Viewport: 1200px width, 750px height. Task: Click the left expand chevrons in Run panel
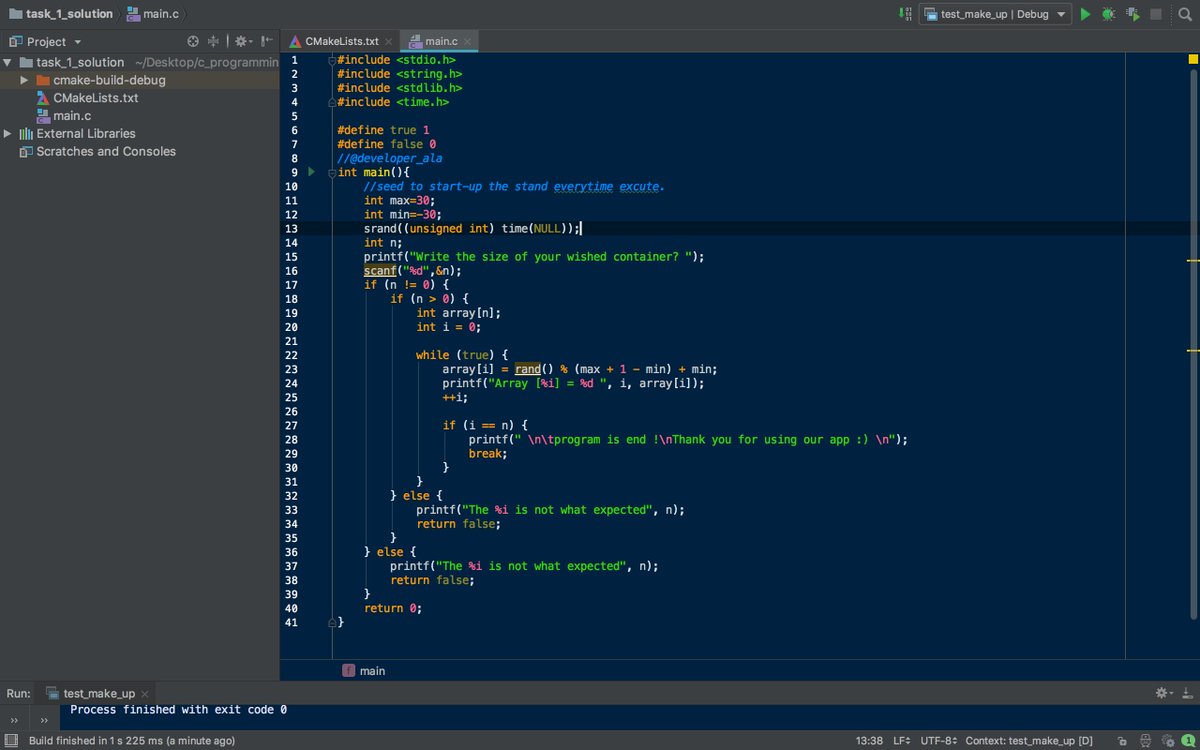click(14, 719)
